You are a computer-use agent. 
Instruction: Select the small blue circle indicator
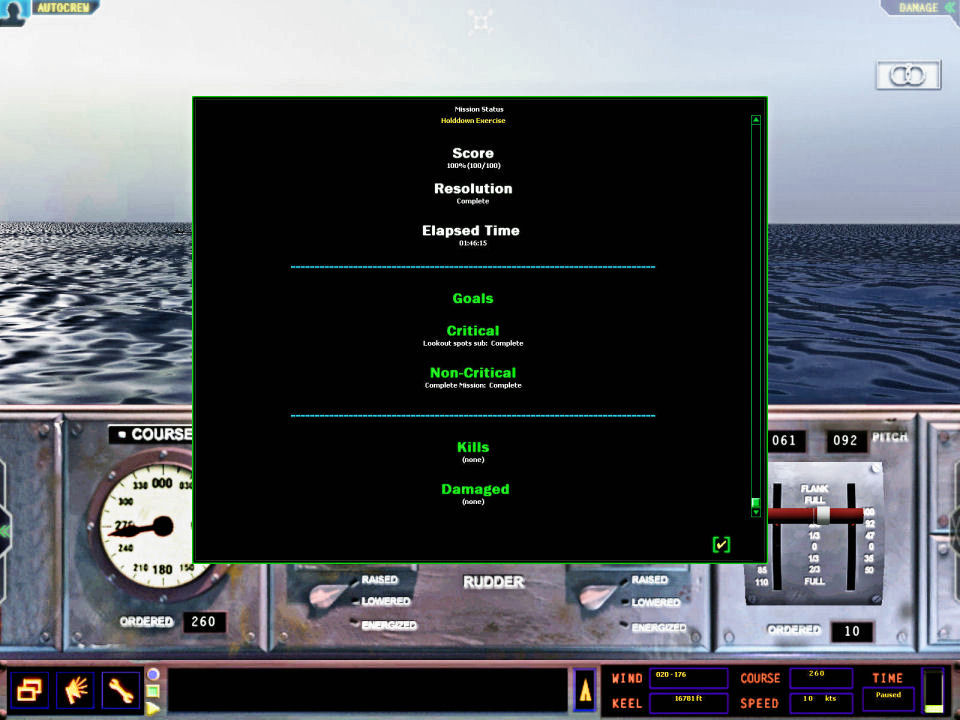(153, 673)
